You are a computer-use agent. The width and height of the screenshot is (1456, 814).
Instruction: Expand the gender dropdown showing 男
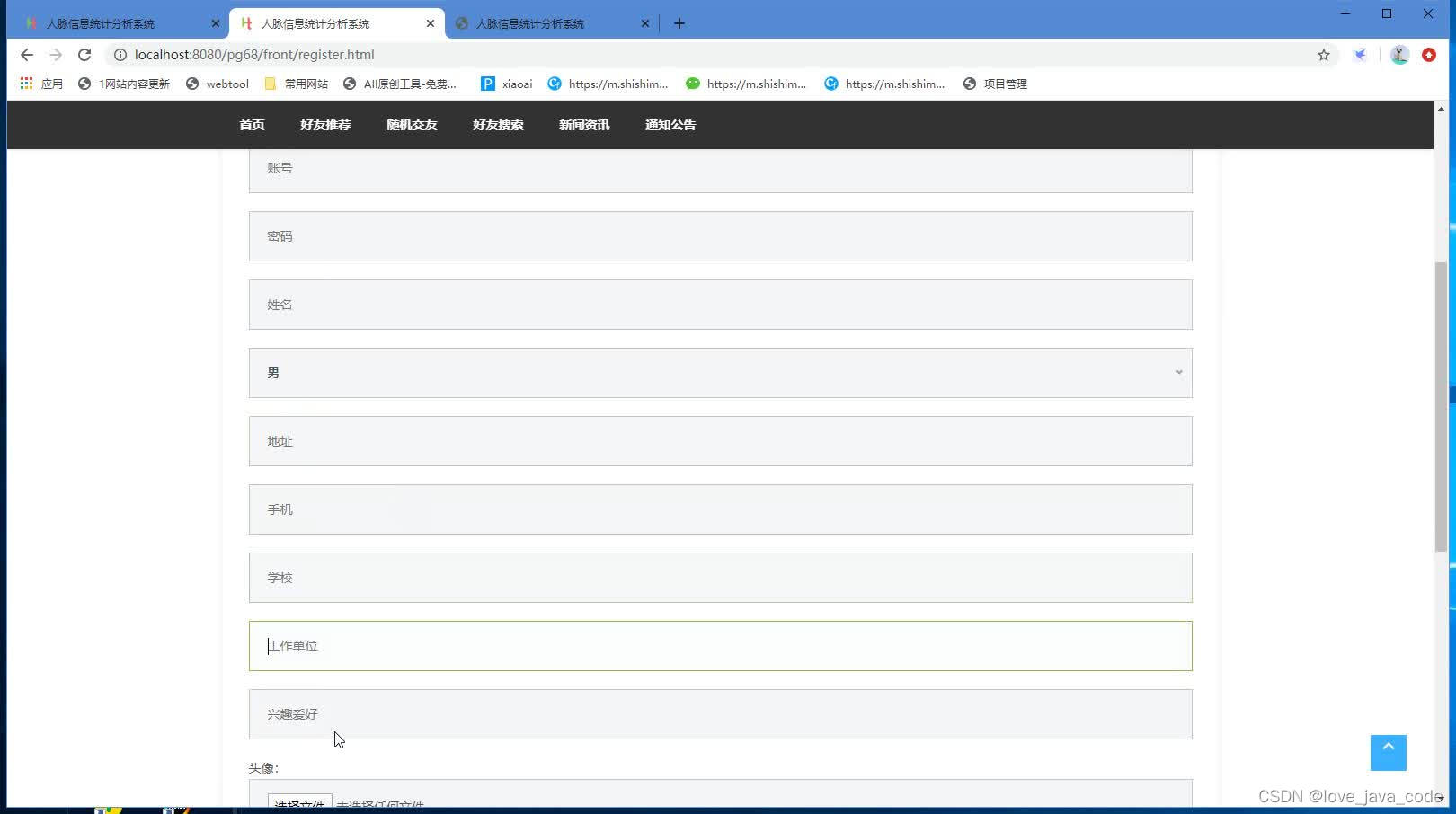(x=721, y=373)
